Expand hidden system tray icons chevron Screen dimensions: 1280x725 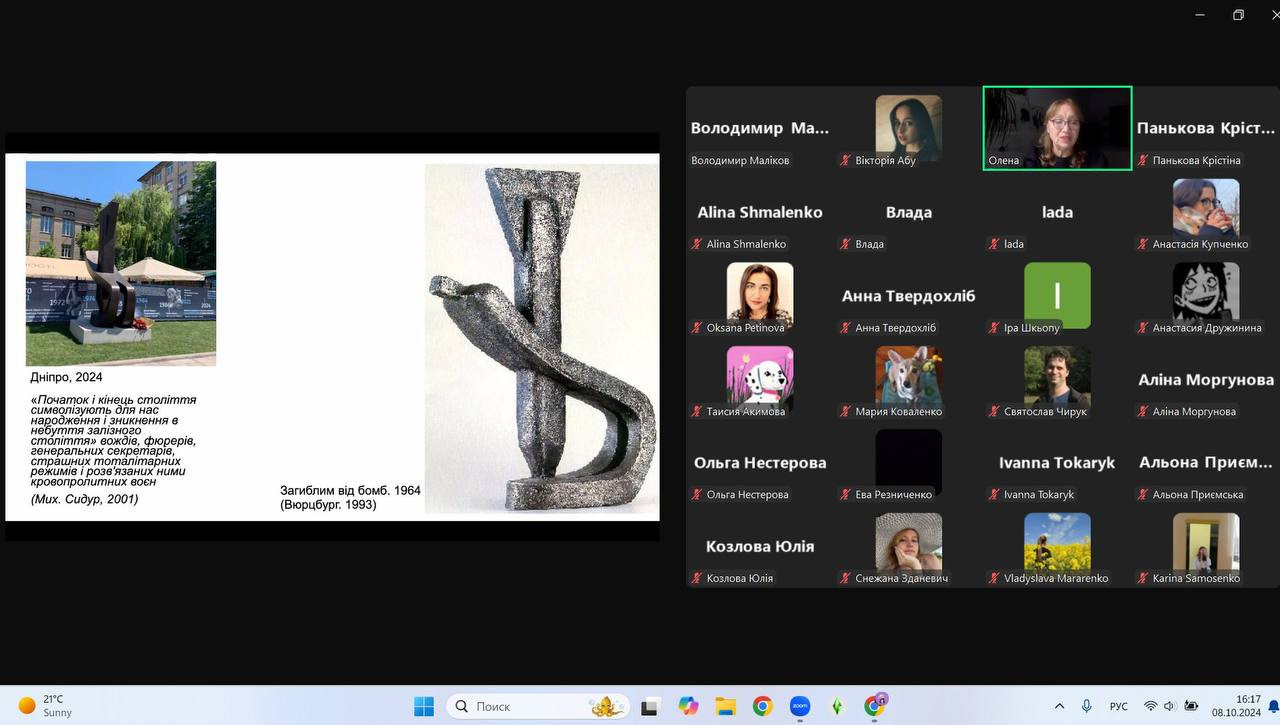(x=1059, y=706)
